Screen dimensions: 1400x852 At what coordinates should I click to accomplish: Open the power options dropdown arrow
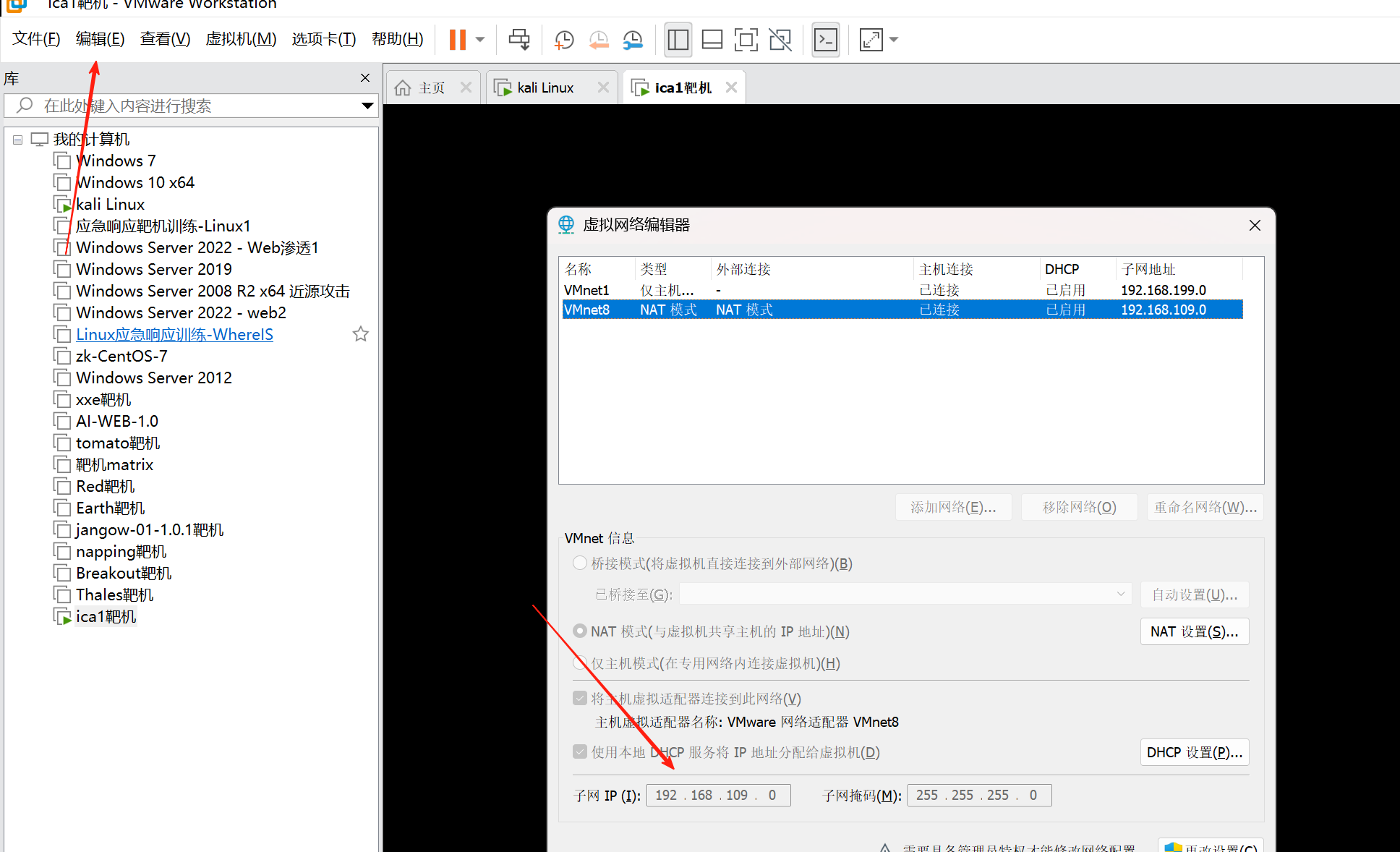[x=480, y=40]
